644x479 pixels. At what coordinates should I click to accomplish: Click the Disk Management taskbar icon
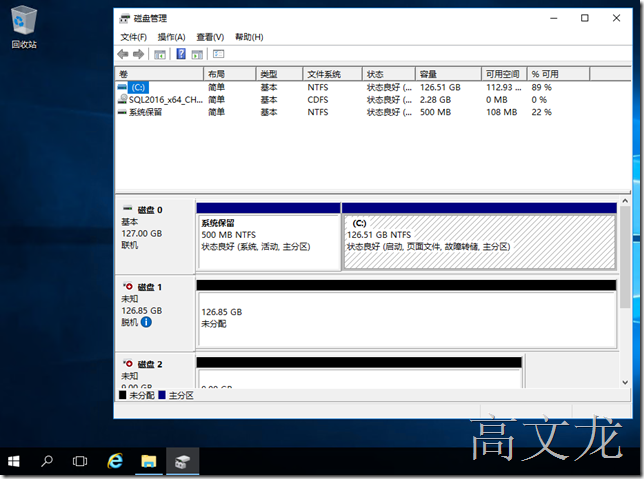182,461
